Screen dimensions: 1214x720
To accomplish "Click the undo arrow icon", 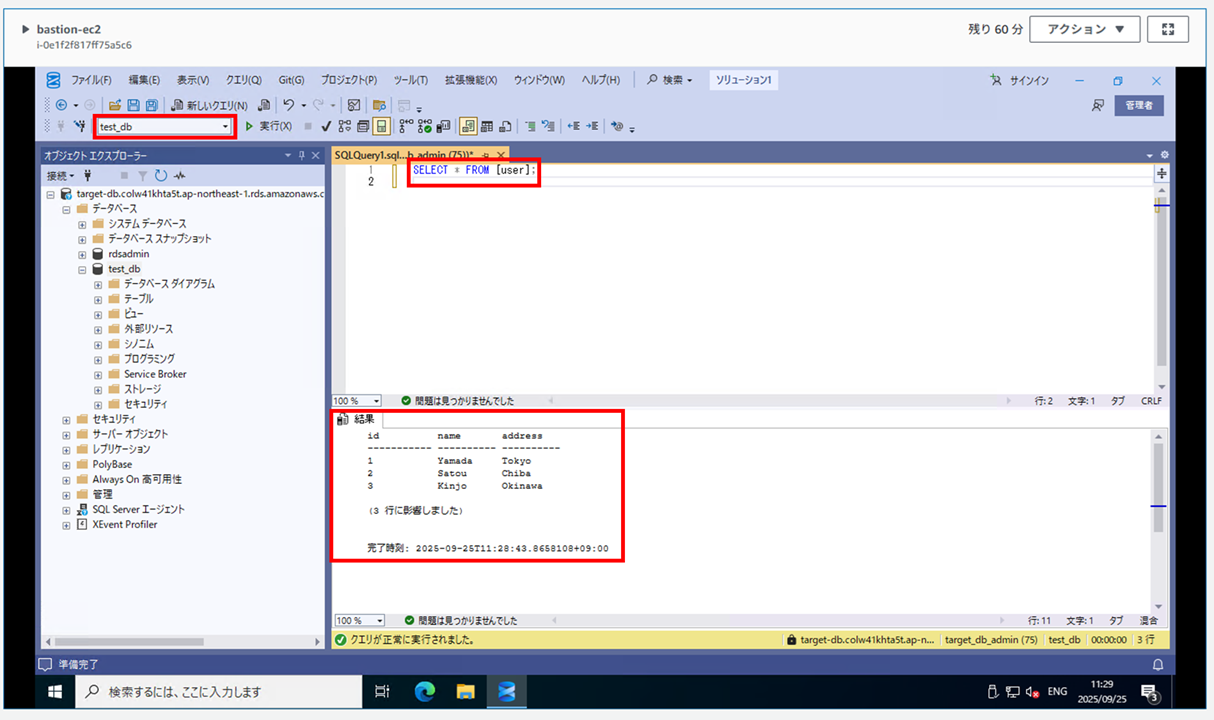I will coord(289,105).
